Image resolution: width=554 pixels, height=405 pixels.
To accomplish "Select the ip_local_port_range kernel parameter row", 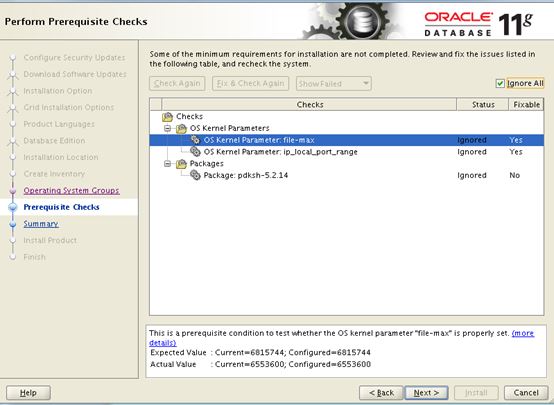I will tap(346, 152).
